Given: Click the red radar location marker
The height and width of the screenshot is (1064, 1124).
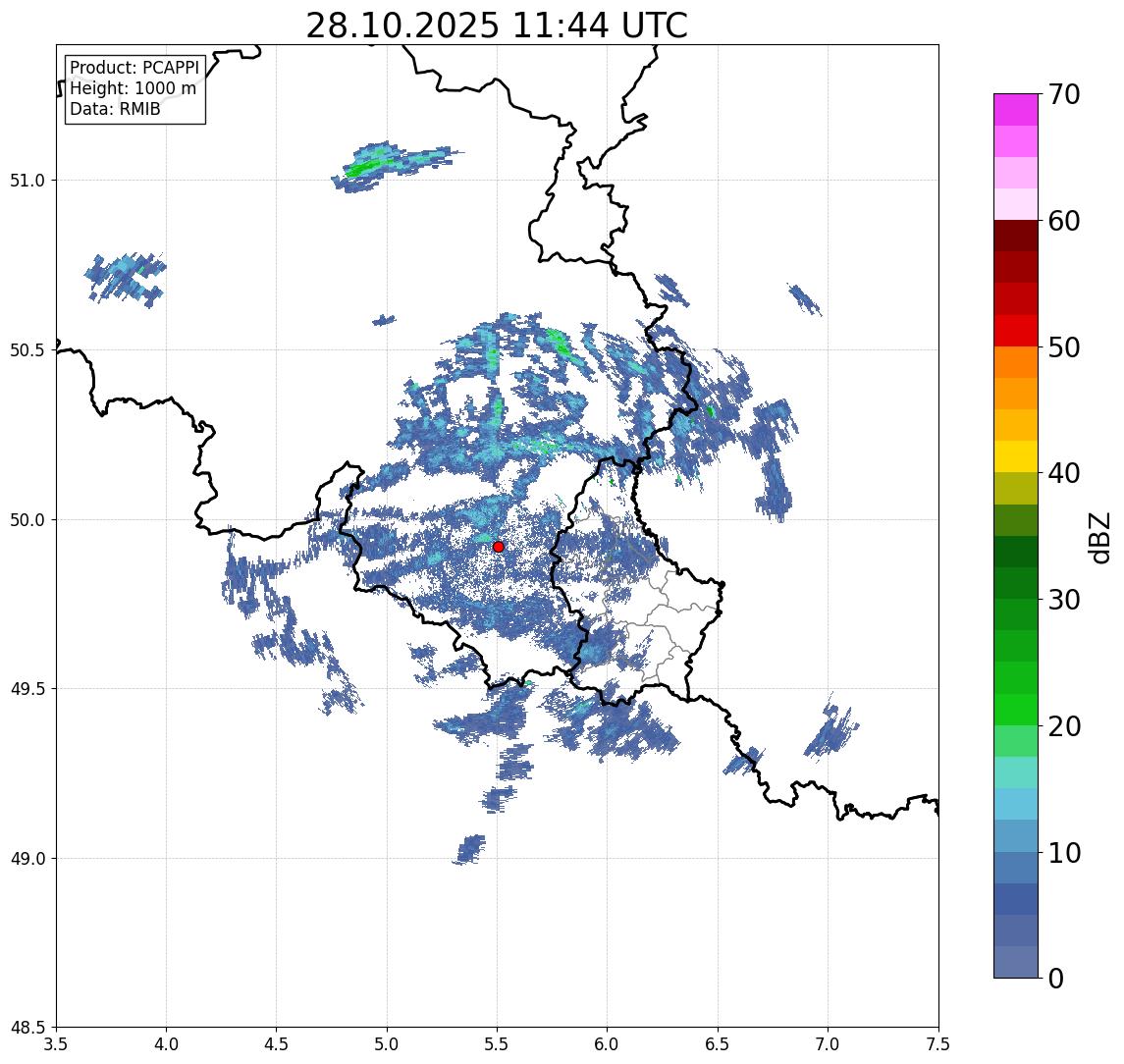Looking at the screenshot, I should pyautogui.click(x=499, y=547).
